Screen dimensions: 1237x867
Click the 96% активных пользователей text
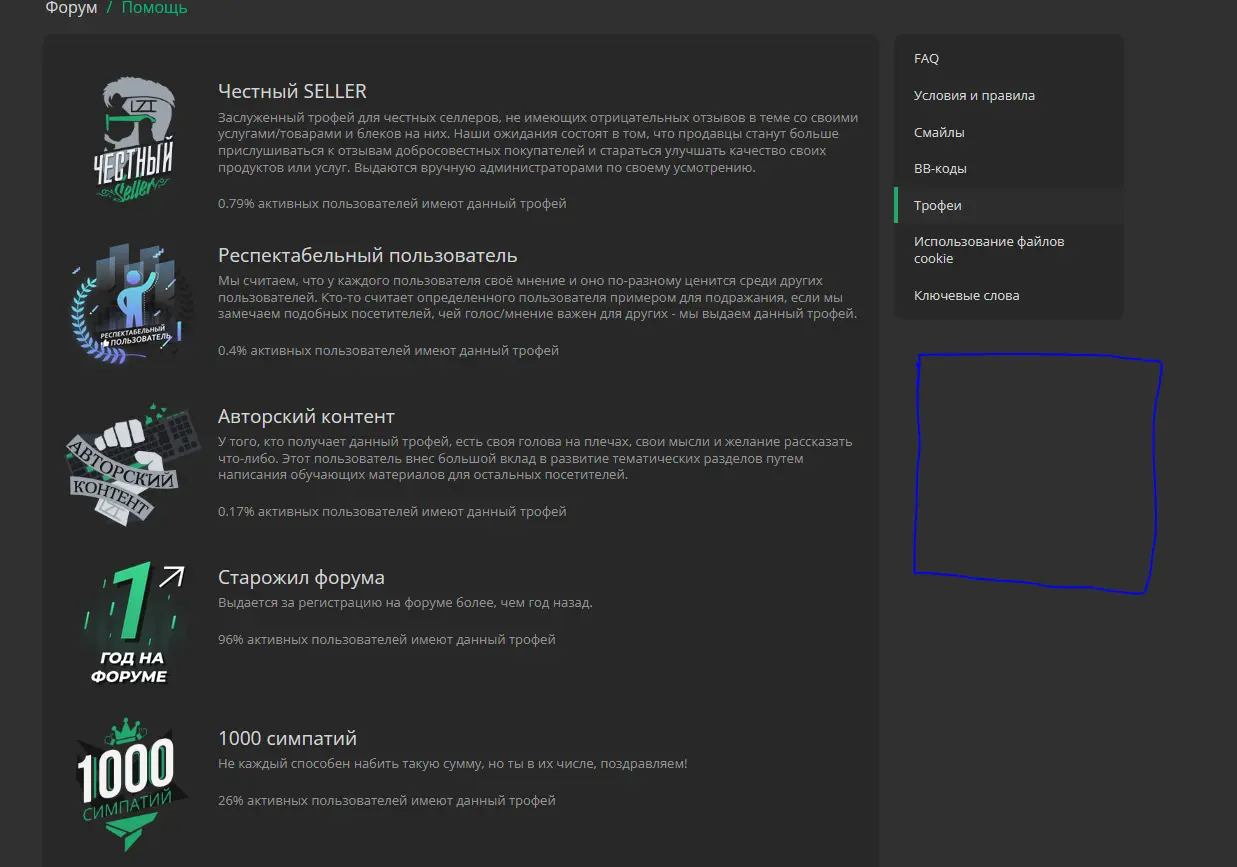[x=386, y=639]
